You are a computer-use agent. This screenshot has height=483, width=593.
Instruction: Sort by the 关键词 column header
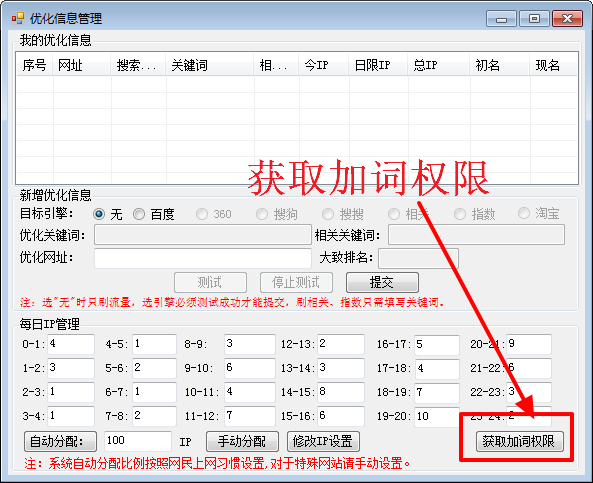(x=209, y=65)
